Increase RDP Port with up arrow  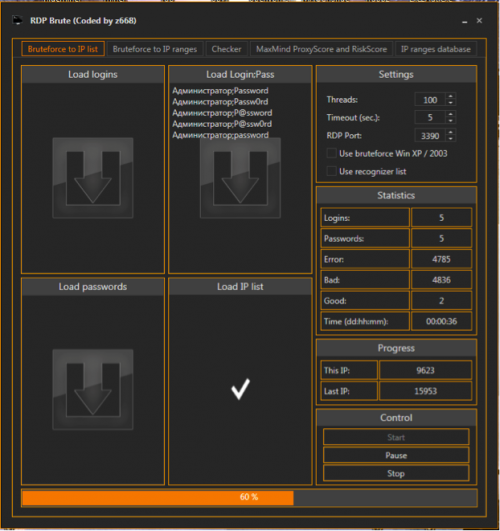[451, 132]
